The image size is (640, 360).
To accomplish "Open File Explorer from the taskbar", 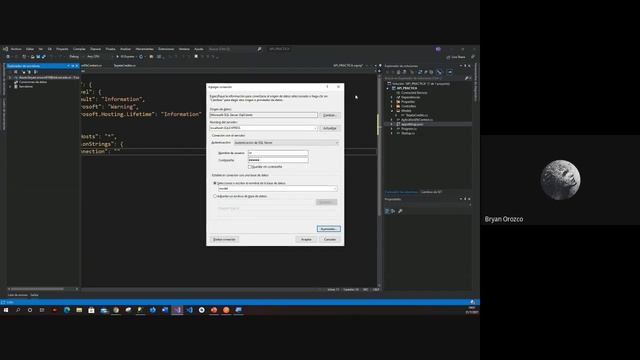I will click(x=79, y=310).
